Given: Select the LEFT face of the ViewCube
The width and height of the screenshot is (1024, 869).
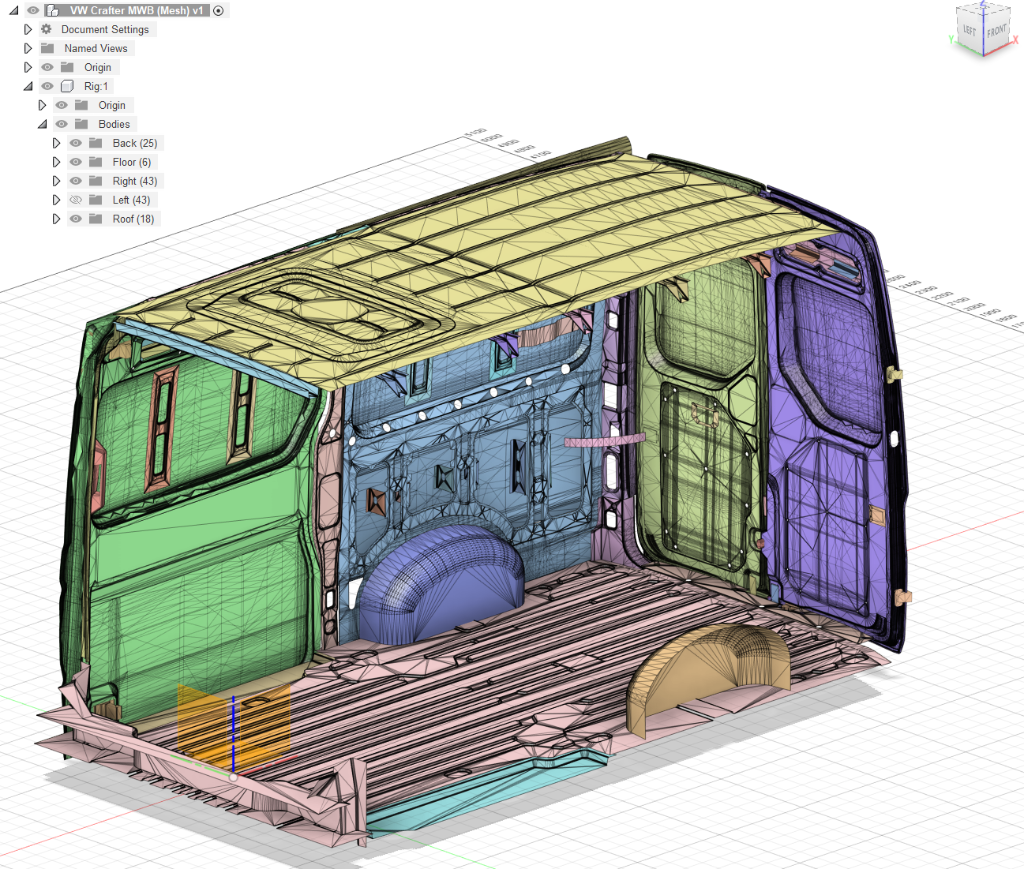Looking at the screenshot, I should click(969, 31).
